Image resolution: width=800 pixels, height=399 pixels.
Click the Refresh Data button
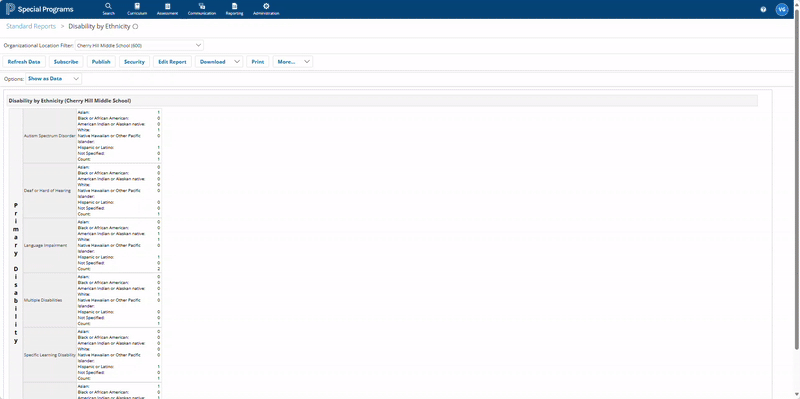coord(24,62)
